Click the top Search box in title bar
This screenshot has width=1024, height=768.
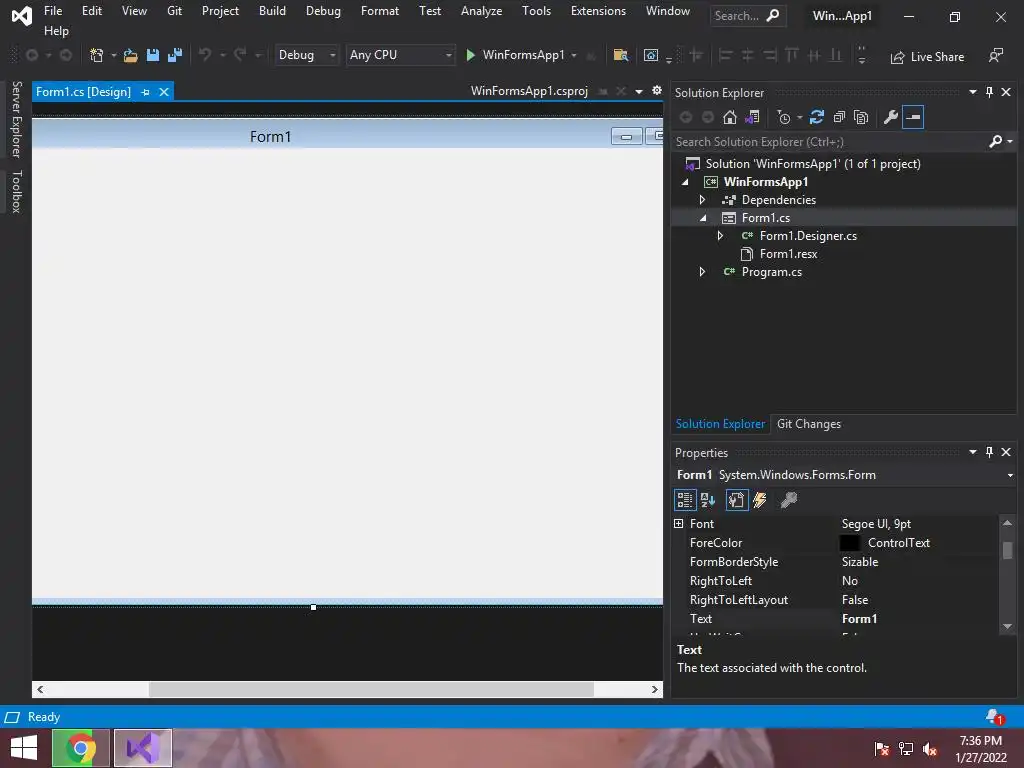748,16
